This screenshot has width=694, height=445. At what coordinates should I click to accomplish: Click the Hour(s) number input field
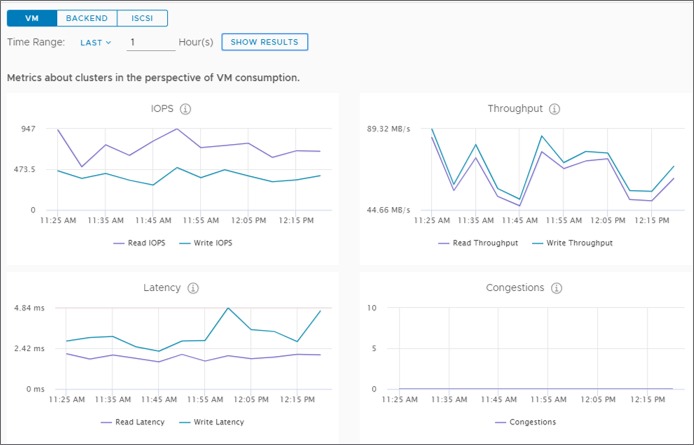(x=150, y=42)
